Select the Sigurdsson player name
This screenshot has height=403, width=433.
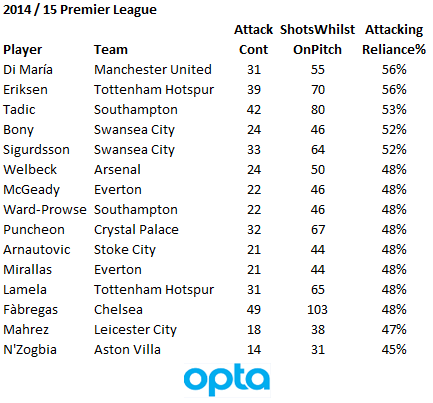(36, 150)
